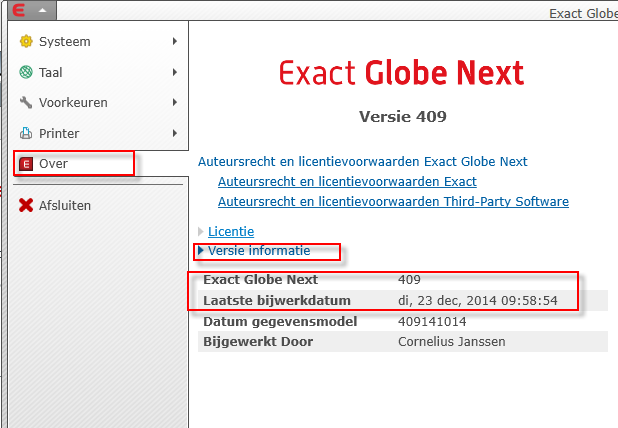This screenshot has height=428, width=618.
Task: Click the Auteursrecht Exact Globe Next heading
Action: coord(363,162)
